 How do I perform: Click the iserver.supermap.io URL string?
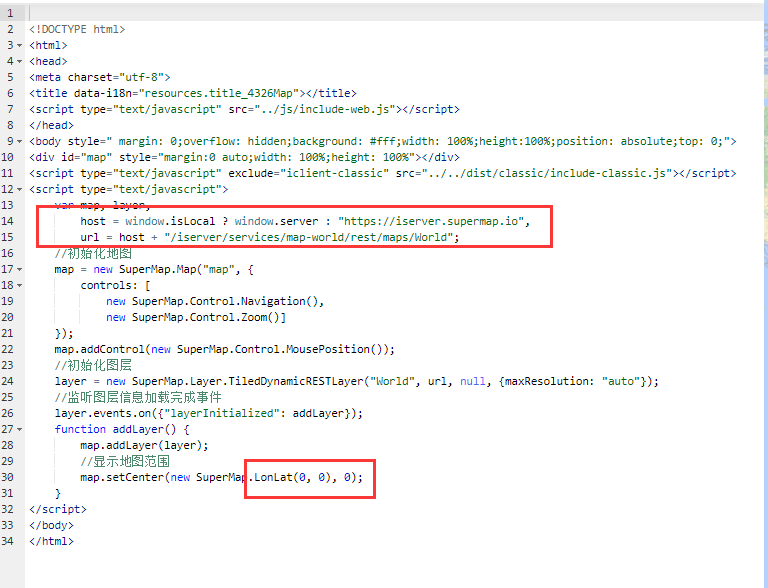pyautogui.click(x=431, y=221)
